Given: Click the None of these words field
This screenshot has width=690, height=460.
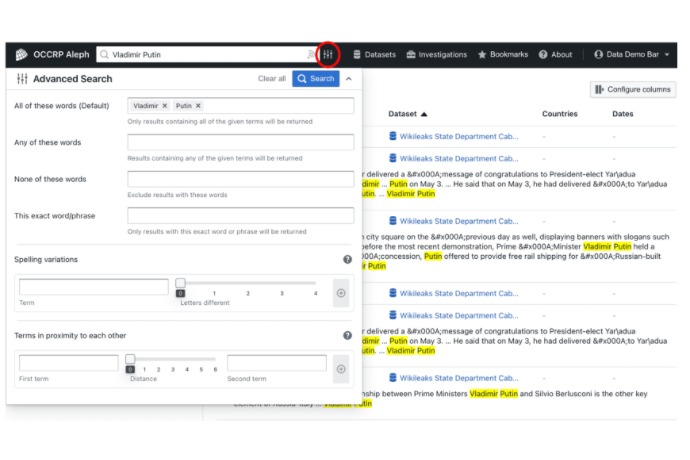Looking at the screenshot, I should (x=241, y=179).
